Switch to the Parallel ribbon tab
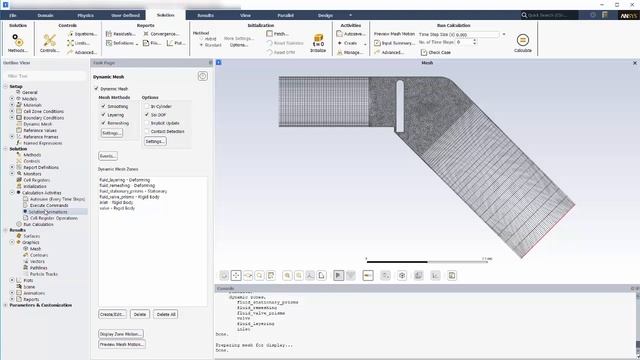Screen dimensions: 640x360 point(285,16)
